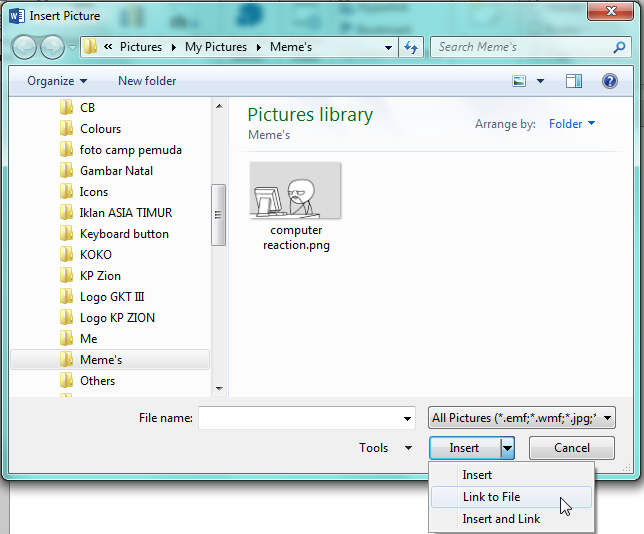Click the folder icon in address bar
The width and height of the screenshot is (644, 534).
(90, 47)
